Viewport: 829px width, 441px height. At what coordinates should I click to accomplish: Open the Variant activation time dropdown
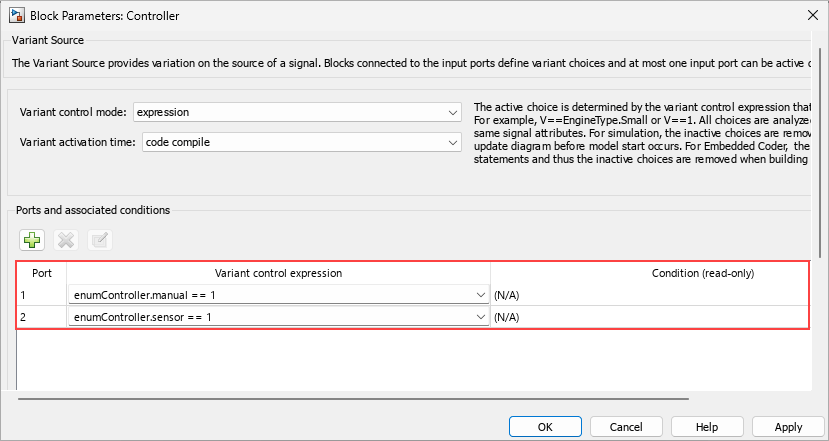click(301, 142)
